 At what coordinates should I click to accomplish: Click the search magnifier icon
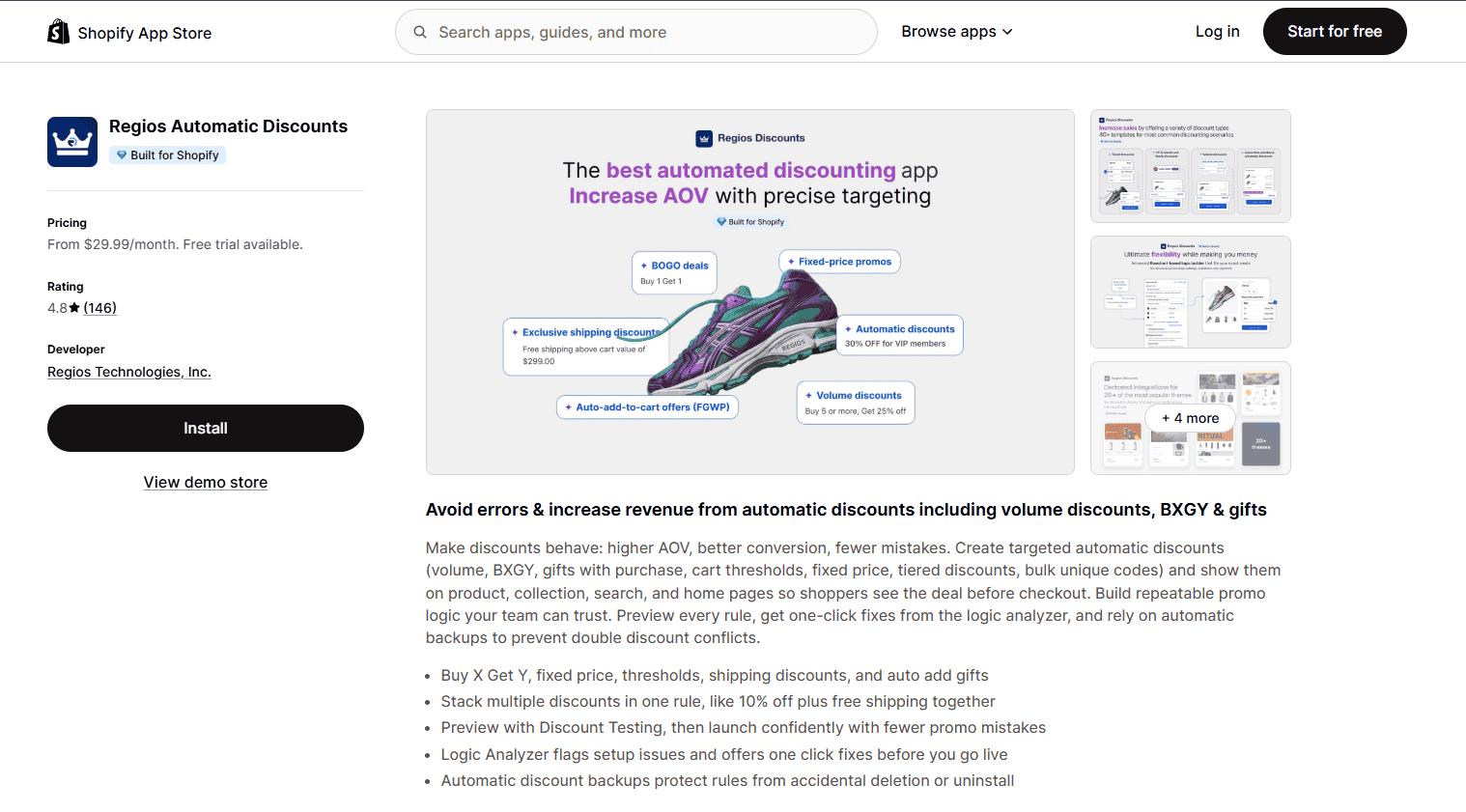pos(420,32)
